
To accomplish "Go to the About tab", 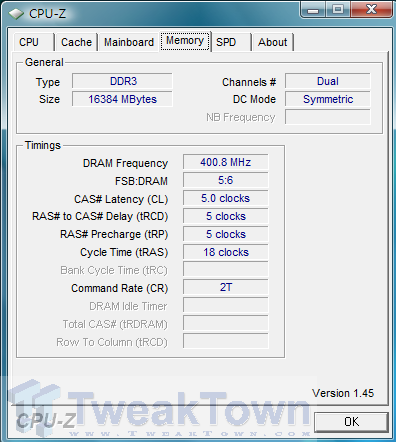I will click(x=272, y=42).
